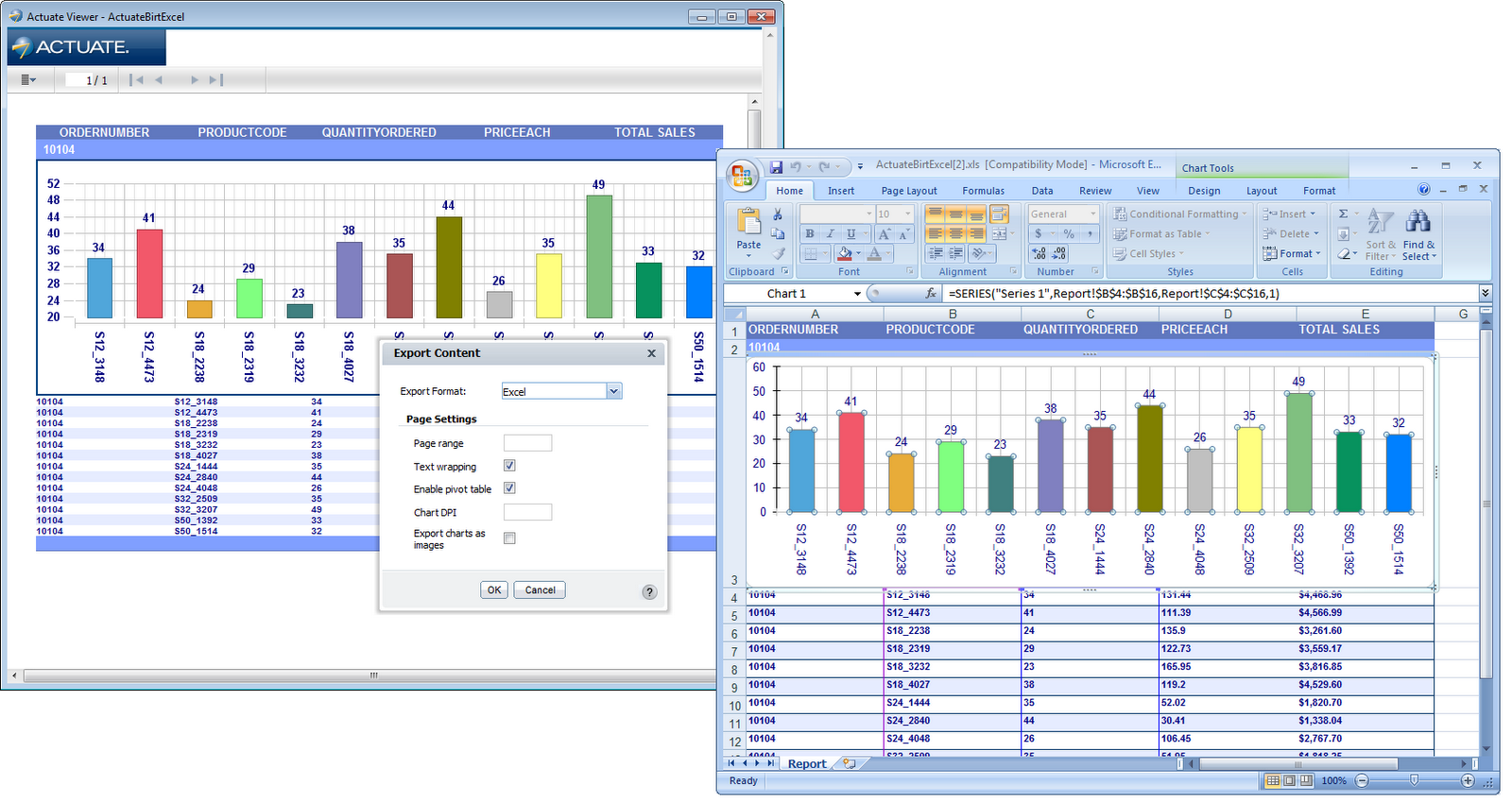The height and width of the screenshot is (803, 1512).
Task: Click the Chart DPI input field
Action: coord(527,512)
